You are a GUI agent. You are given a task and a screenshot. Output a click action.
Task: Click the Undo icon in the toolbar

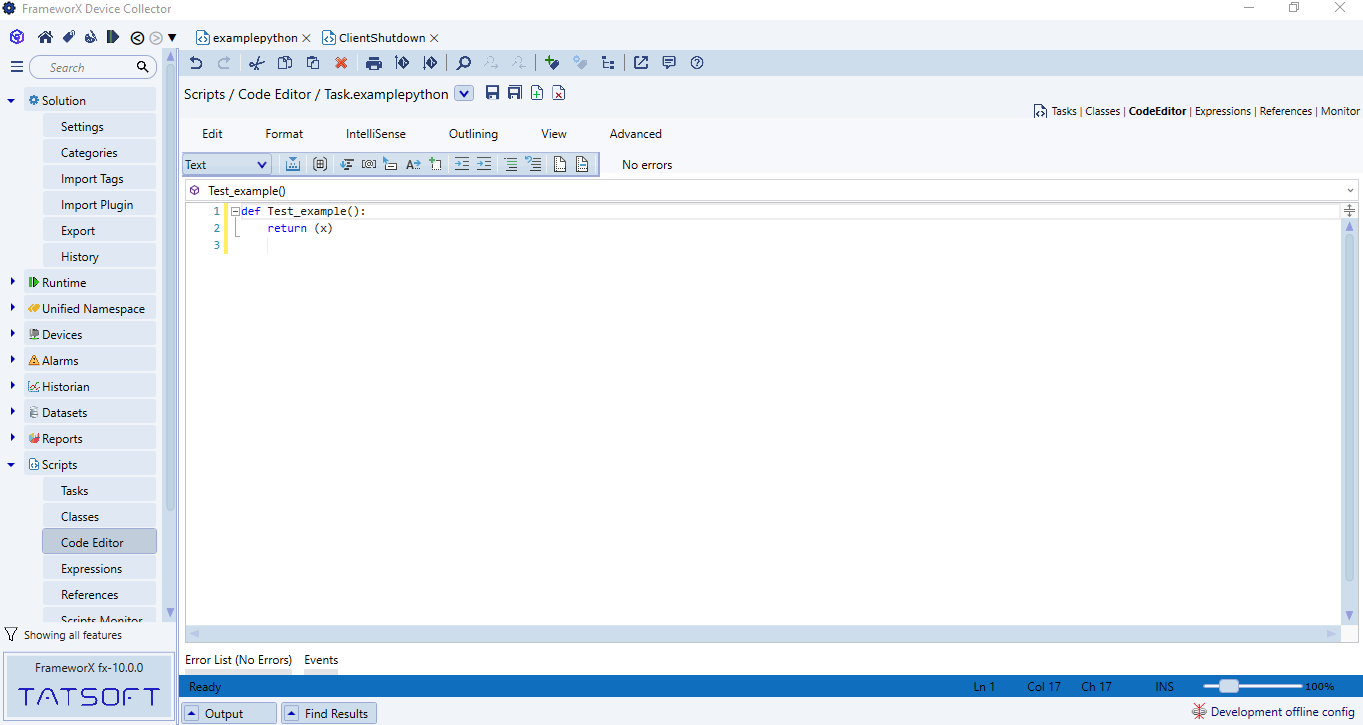(x=196, y=63)
